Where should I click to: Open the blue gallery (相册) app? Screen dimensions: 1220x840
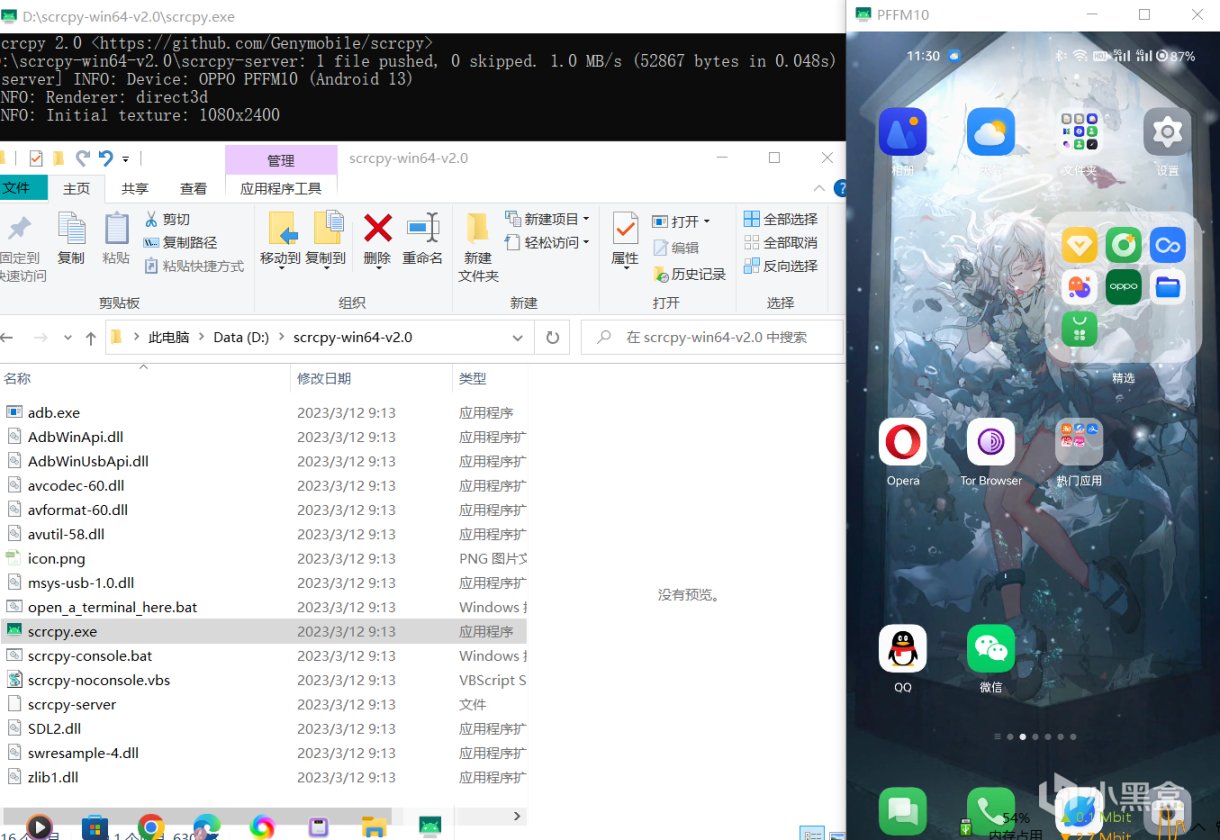[903, 131]
